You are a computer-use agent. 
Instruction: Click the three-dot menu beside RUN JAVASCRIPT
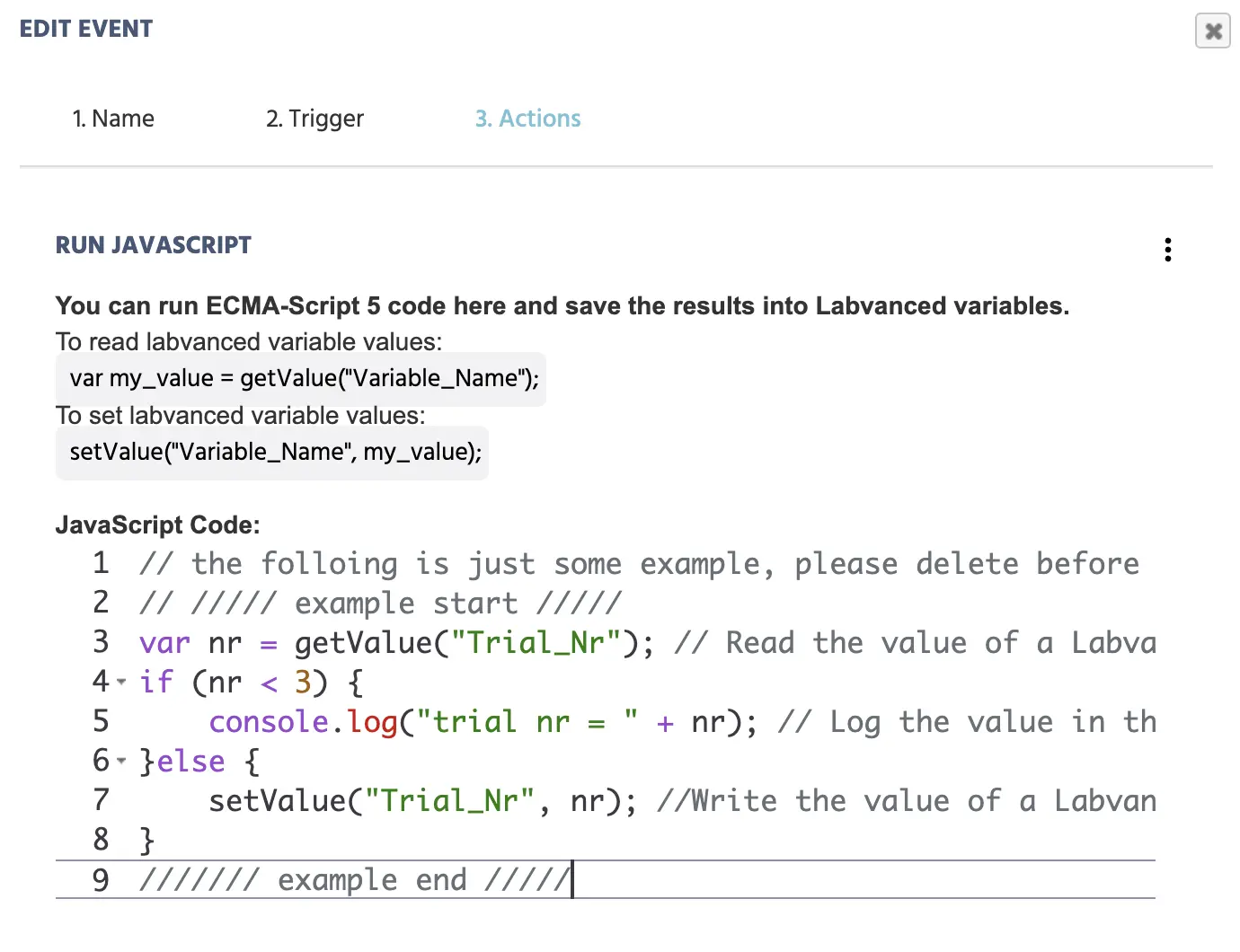(1167, 249)
